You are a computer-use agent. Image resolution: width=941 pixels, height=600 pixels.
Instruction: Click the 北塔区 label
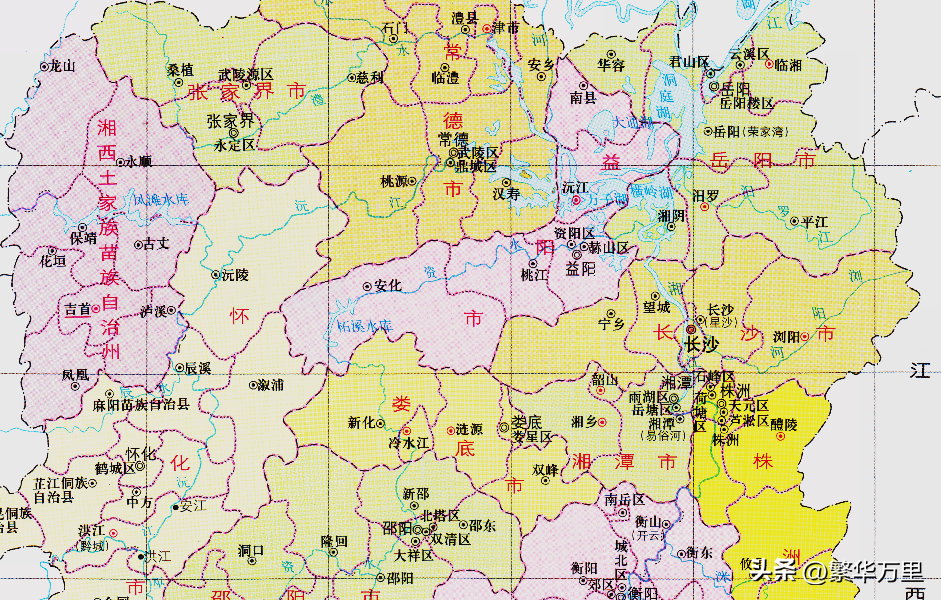pyautogui.click(x=440, y=515)
